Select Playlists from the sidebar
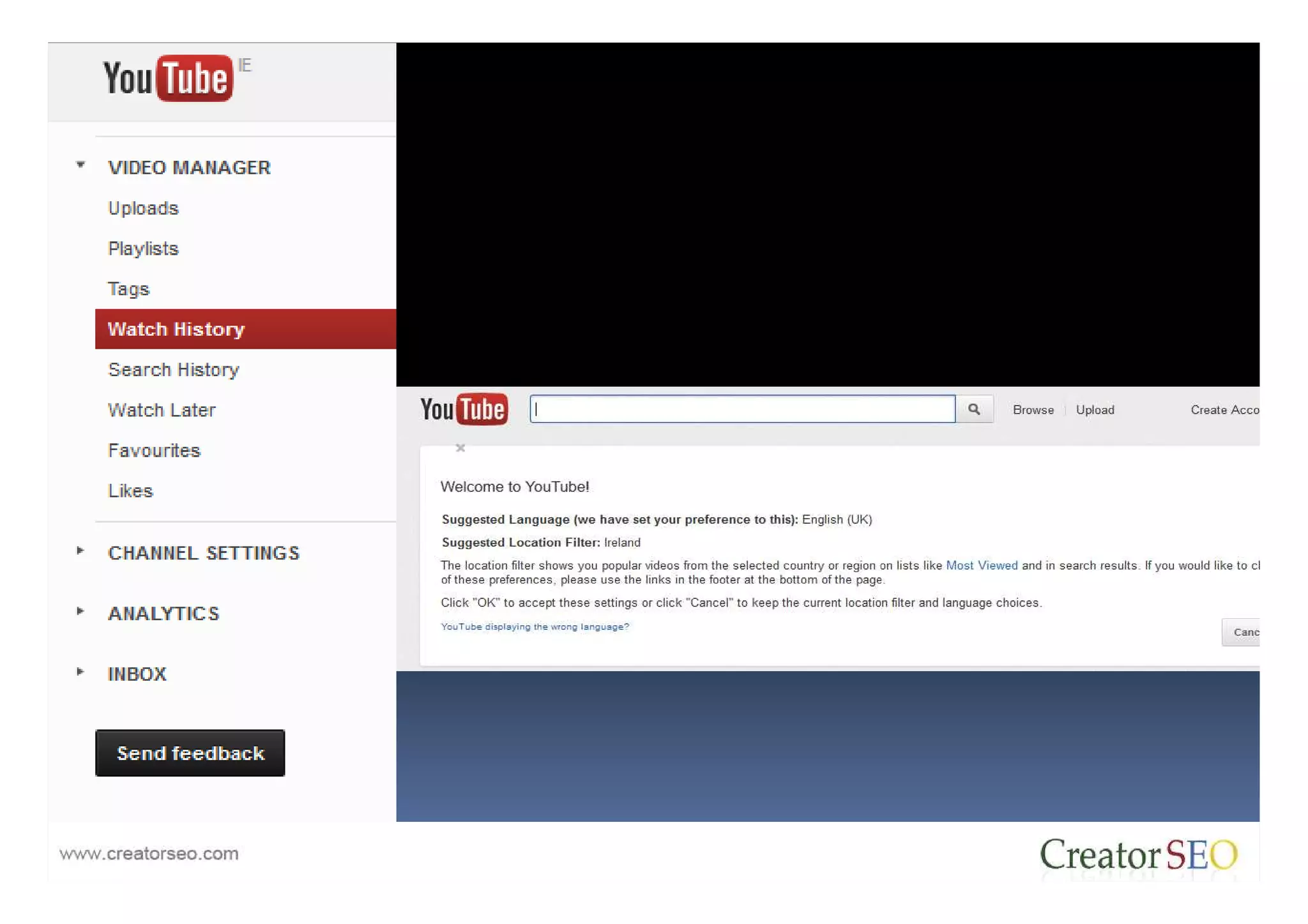This screenshot has height=924, width=1308. tap(143, 248)
